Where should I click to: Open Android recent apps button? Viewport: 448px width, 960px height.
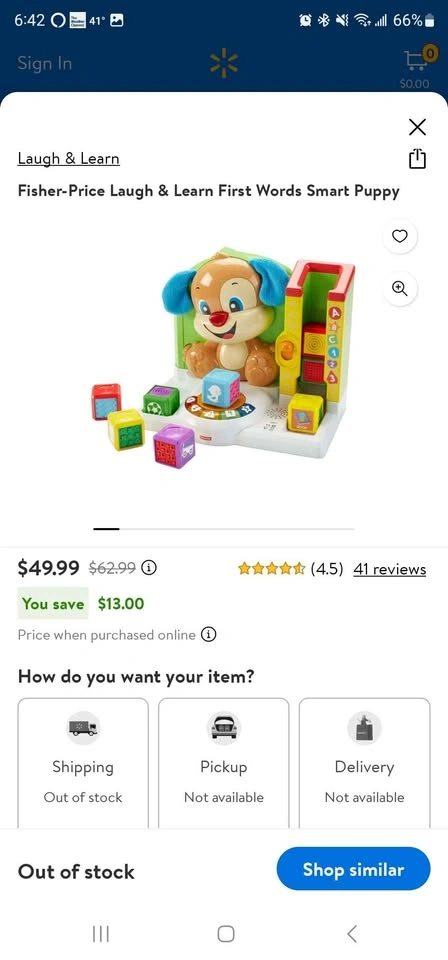point(100,934)
